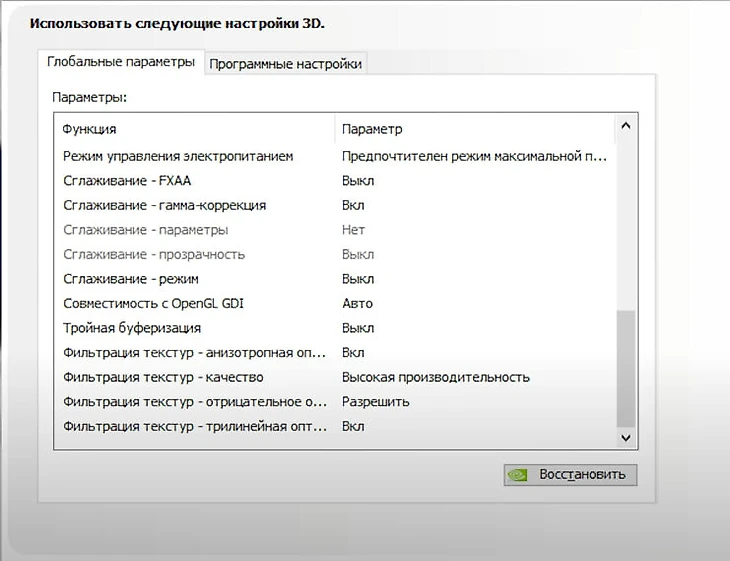Open the Режим управления электропитанием value dropdown
The width and height of the screenshot is (730, 561).
click(474, 156)
